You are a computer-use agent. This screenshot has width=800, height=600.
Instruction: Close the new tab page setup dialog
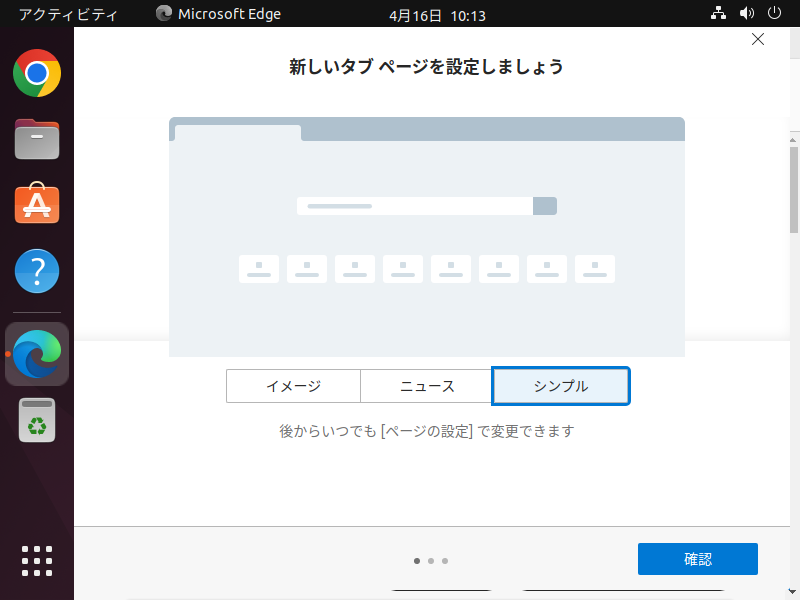[758, 39]
